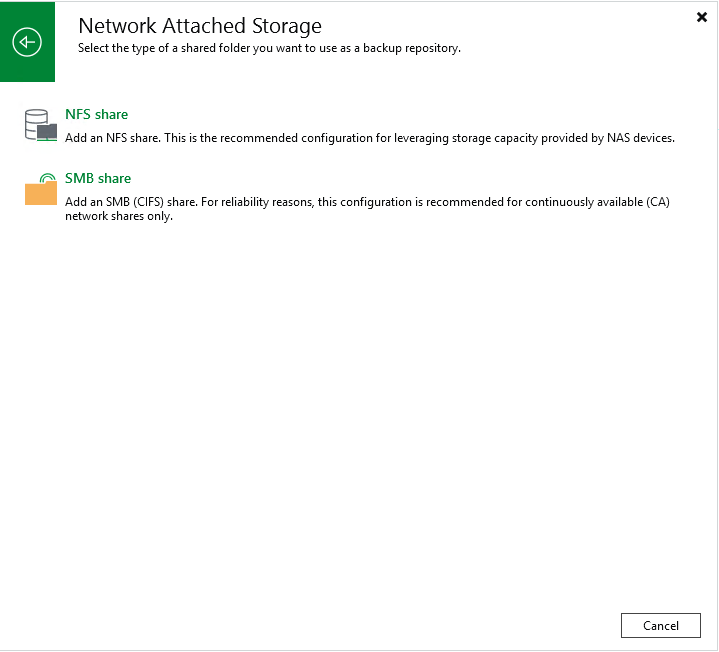The width and height of the screenshot is (719, 652).
Task: Click the SMB share orange folder icon
Action: click(41, 189)
